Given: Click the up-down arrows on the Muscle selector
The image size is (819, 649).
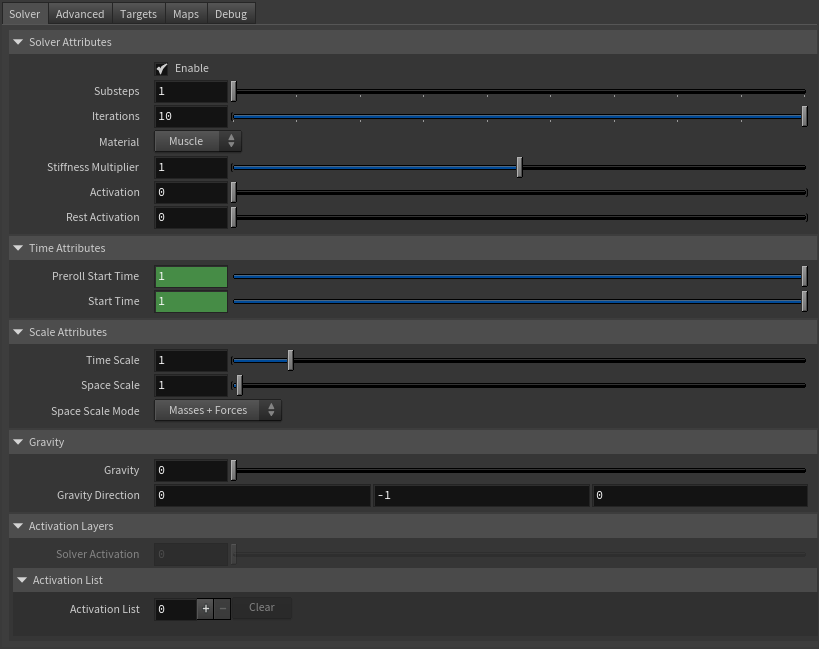Looking at the screenshot, I should pyautogui.click(x=231, y=141).
